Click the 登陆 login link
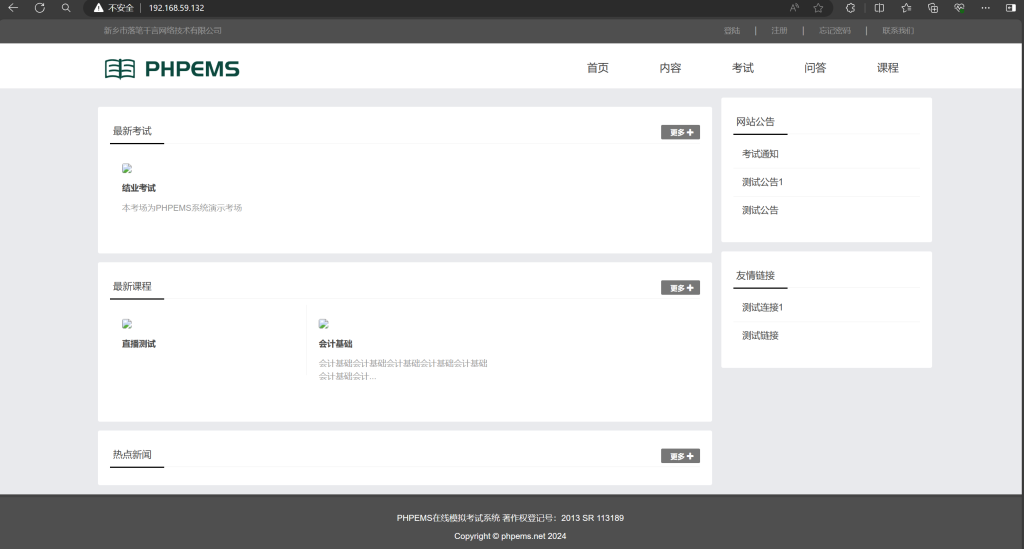The height and width of the screenshot is (549, 1024). (732, 31)
